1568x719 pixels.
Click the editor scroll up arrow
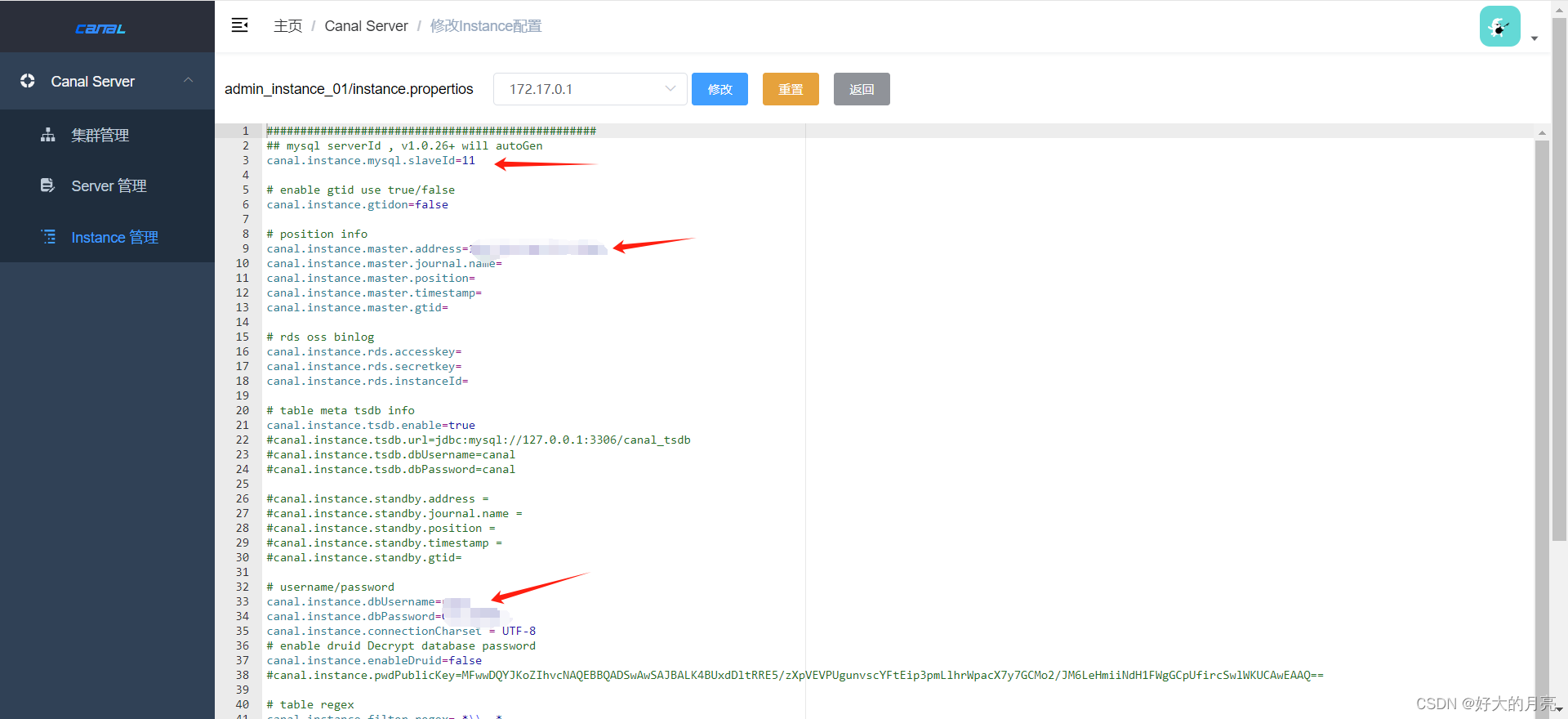pyautogui.click(x=1542, y=132)
